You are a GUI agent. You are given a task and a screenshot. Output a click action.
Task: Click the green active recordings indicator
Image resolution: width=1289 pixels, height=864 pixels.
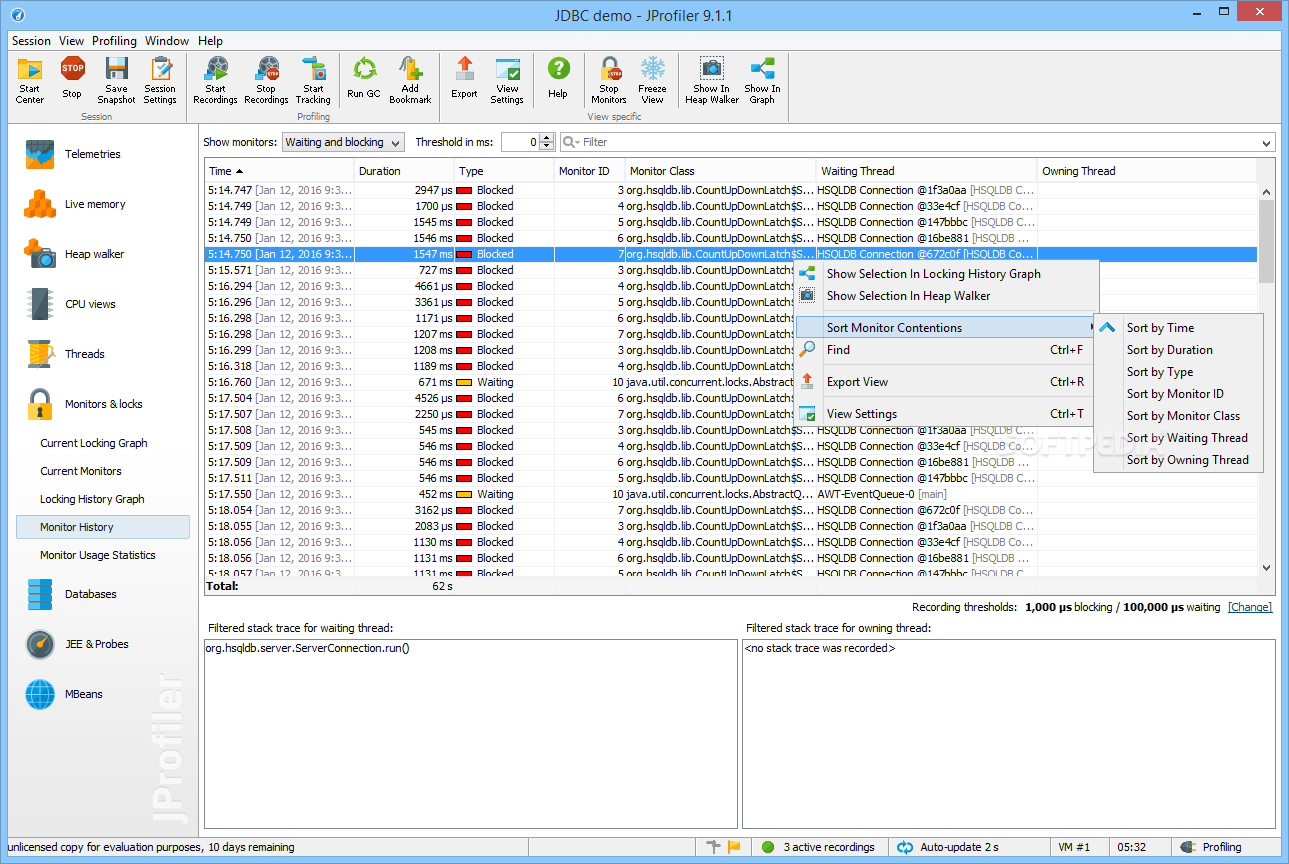click(x=768, y=847)
